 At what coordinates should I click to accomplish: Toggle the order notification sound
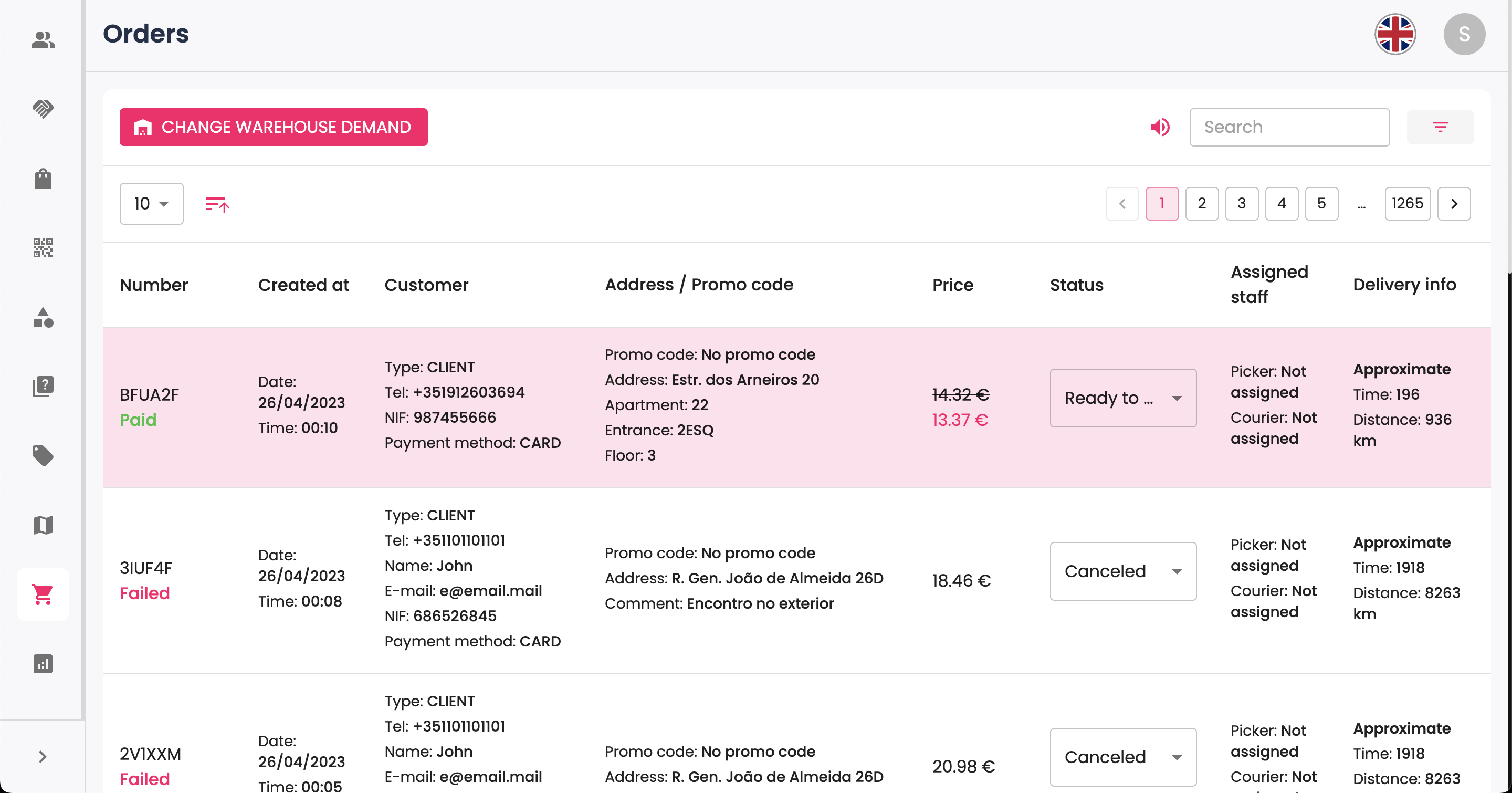click(x=1160, y=127)
